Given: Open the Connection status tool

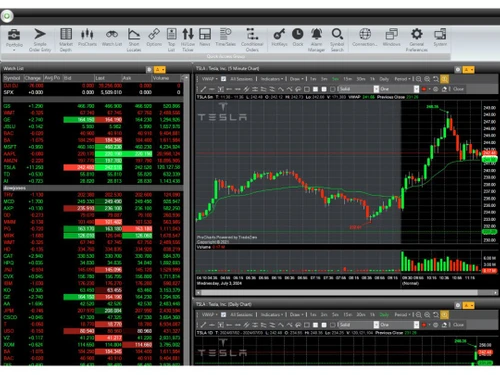Looking at the screenshot, I should point(365,38).
